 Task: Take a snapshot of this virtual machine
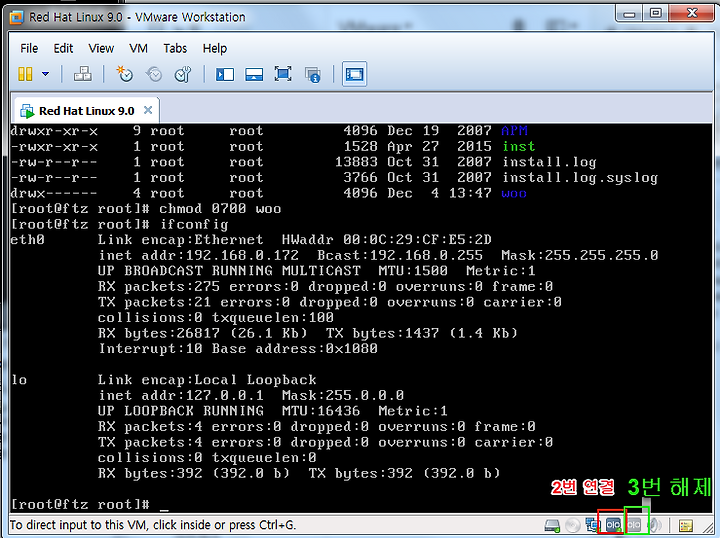124,74
